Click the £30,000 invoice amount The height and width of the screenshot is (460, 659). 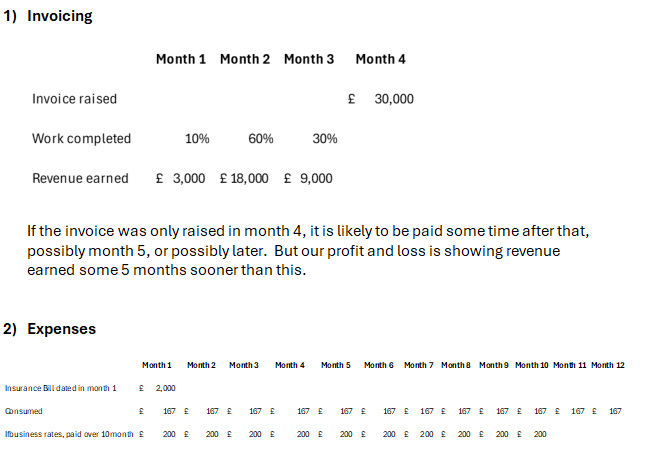pos(393,99)
